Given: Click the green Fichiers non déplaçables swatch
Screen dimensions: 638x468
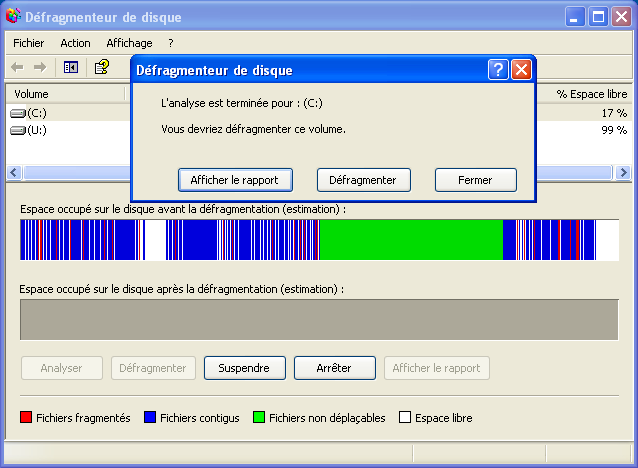Looking at the screenshot, I should pos(259,418).
